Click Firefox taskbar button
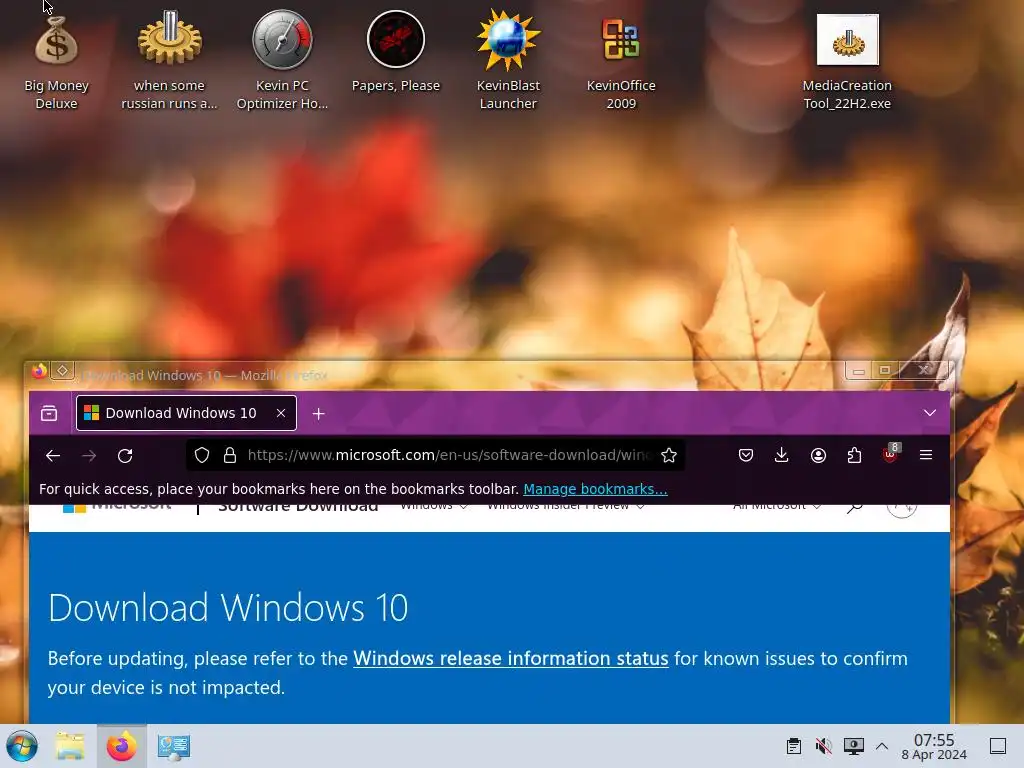Image resolution: width=1024 pixels, height=768 pixels. click(x=121, y=746)
